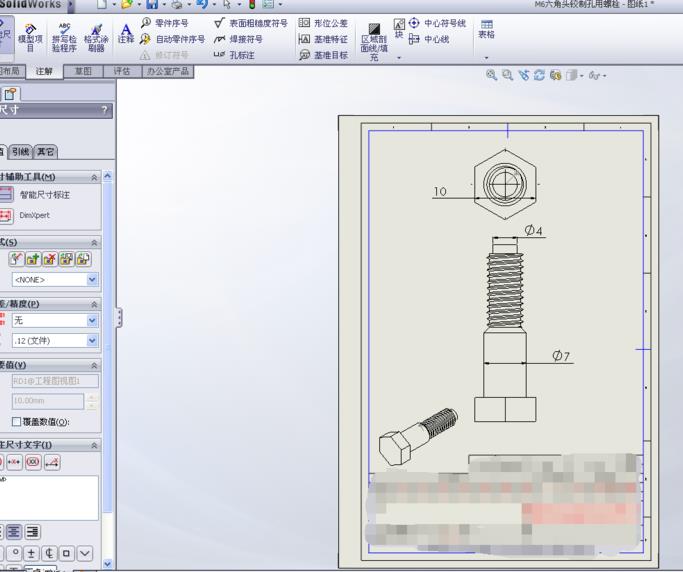Click the Zoom to Fit icon
The image size is (683, 572).
pyautogui.click(x=491, y=75)
